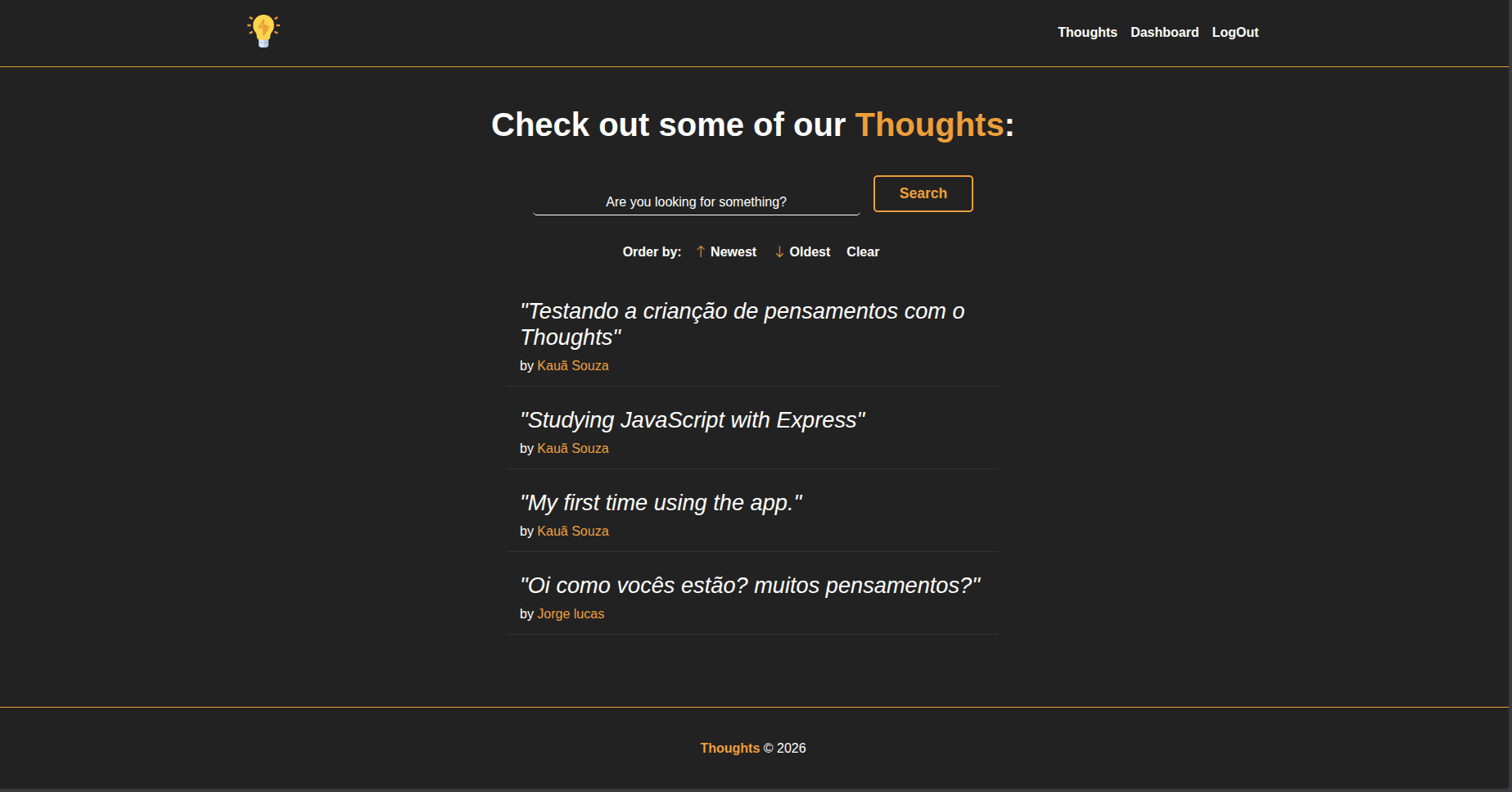The width and height of the screenshot is (1512, 792).
Task: Select the 'My first time using the app' thought
Action: pos(661,503)
